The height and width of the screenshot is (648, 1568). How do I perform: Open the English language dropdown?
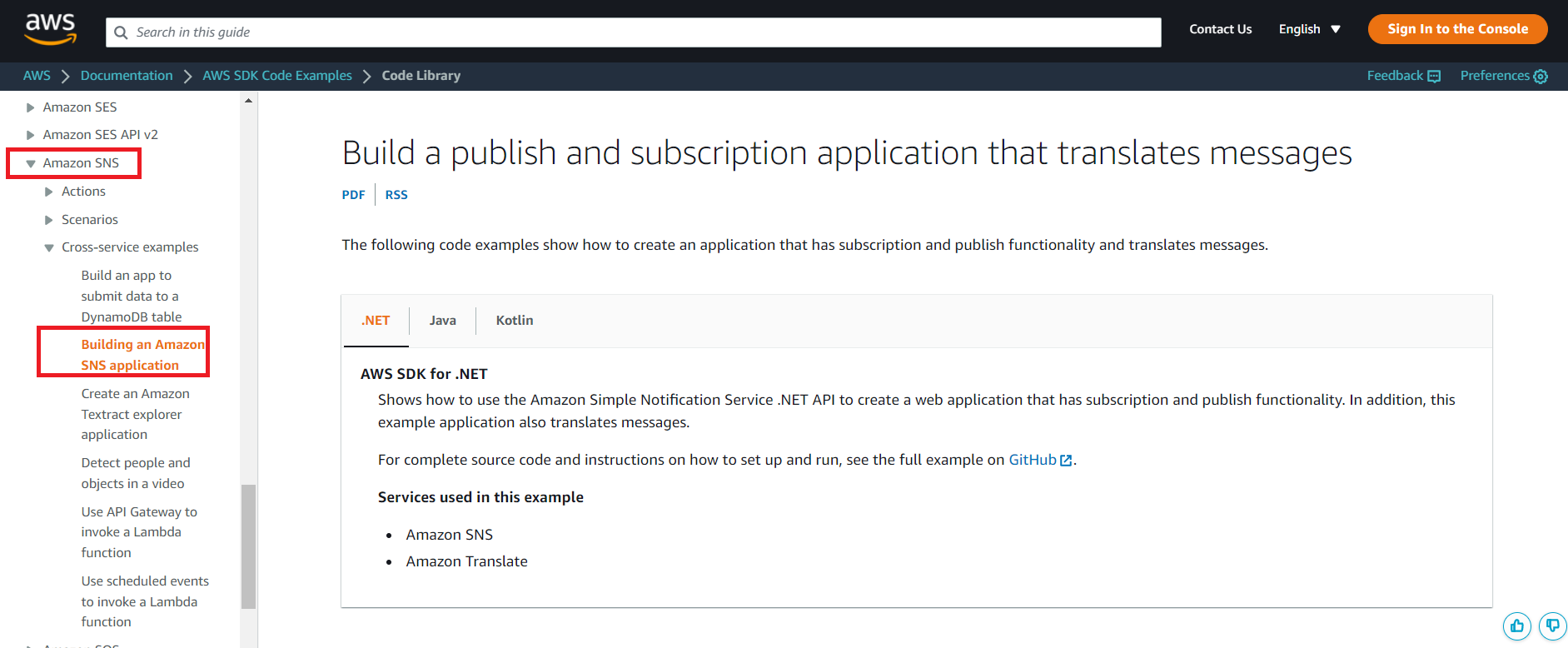[1309, 29]
